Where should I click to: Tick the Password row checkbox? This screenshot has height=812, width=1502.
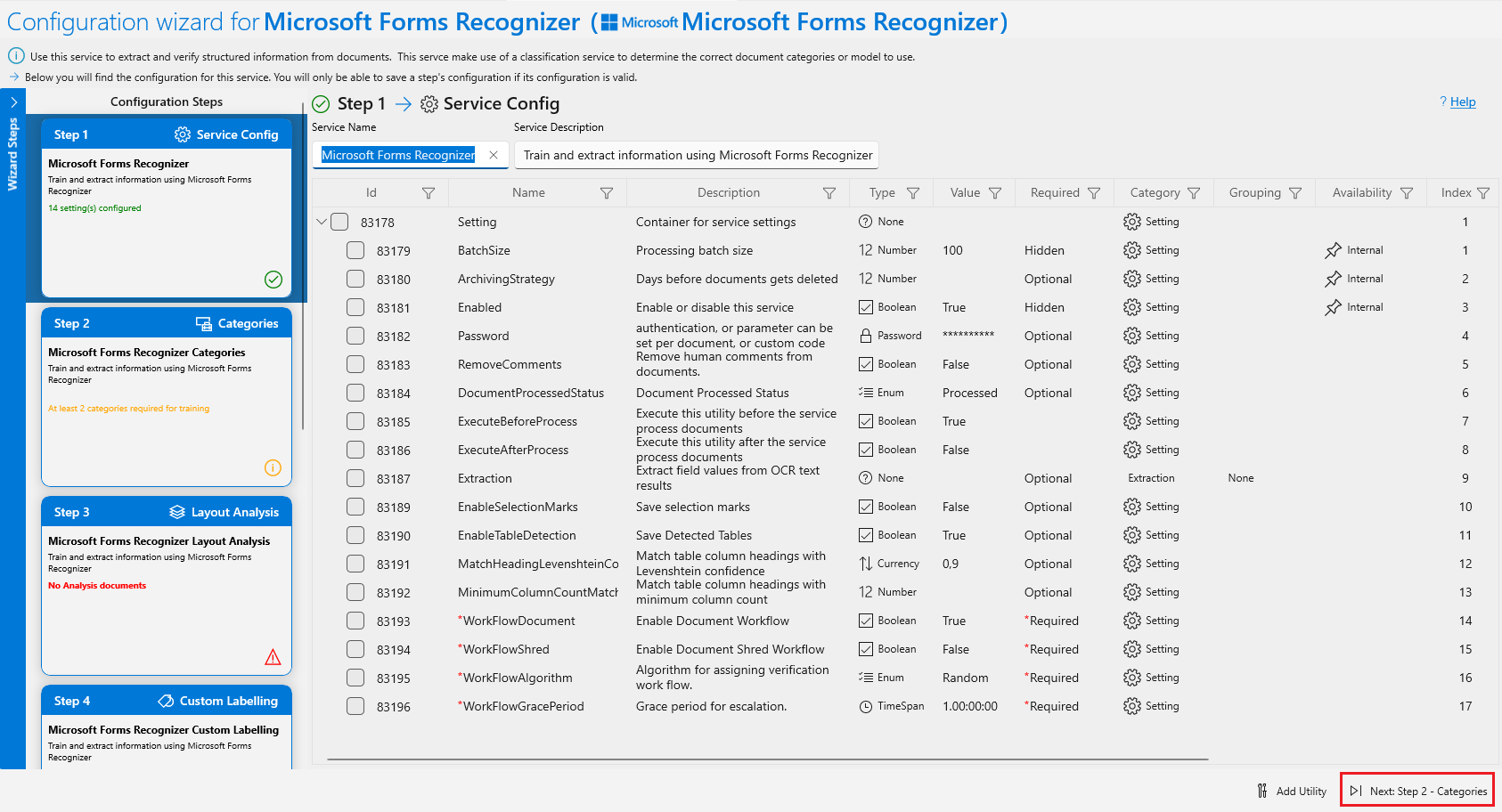click(355, 336)
